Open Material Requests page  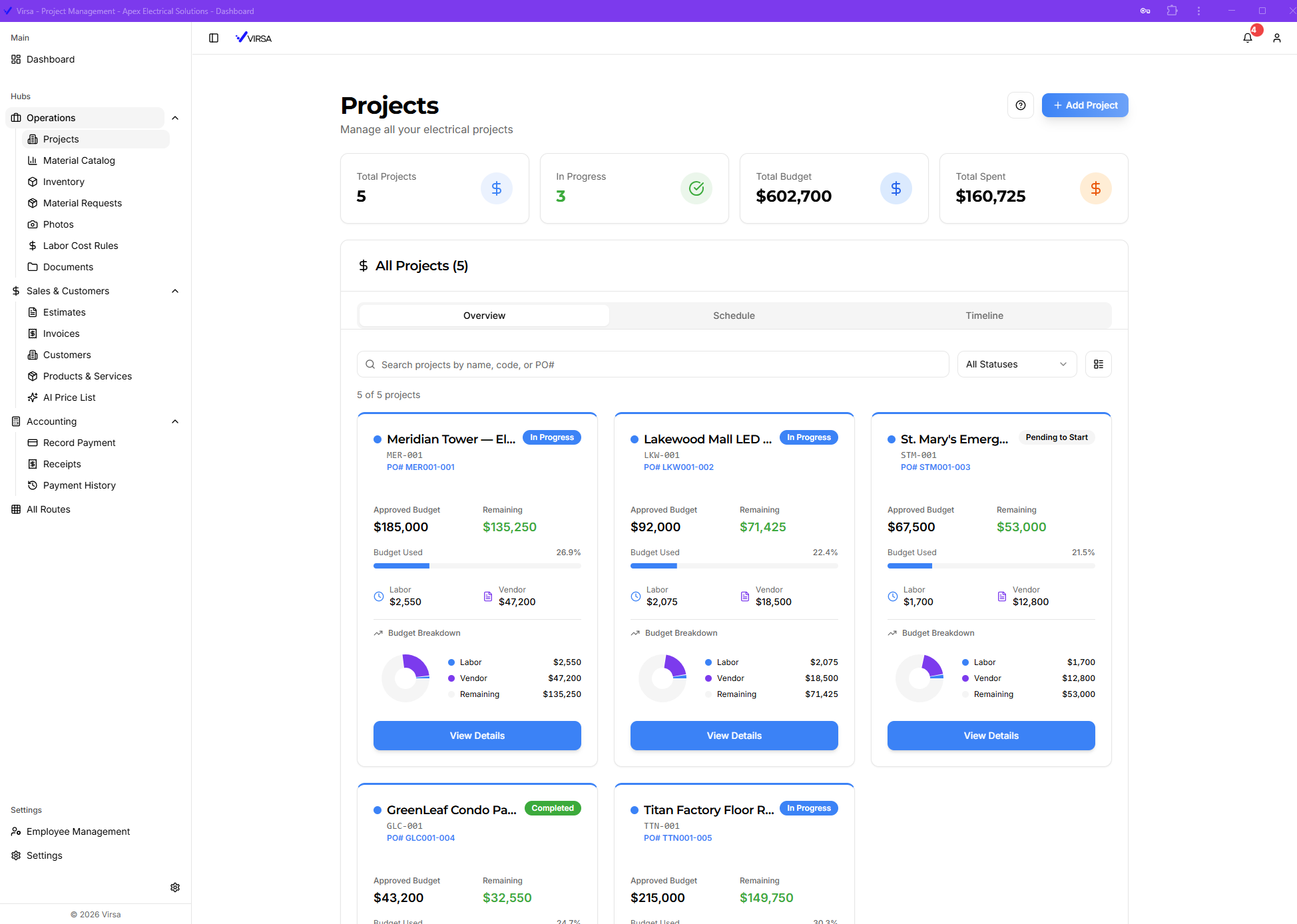(83, 203)
